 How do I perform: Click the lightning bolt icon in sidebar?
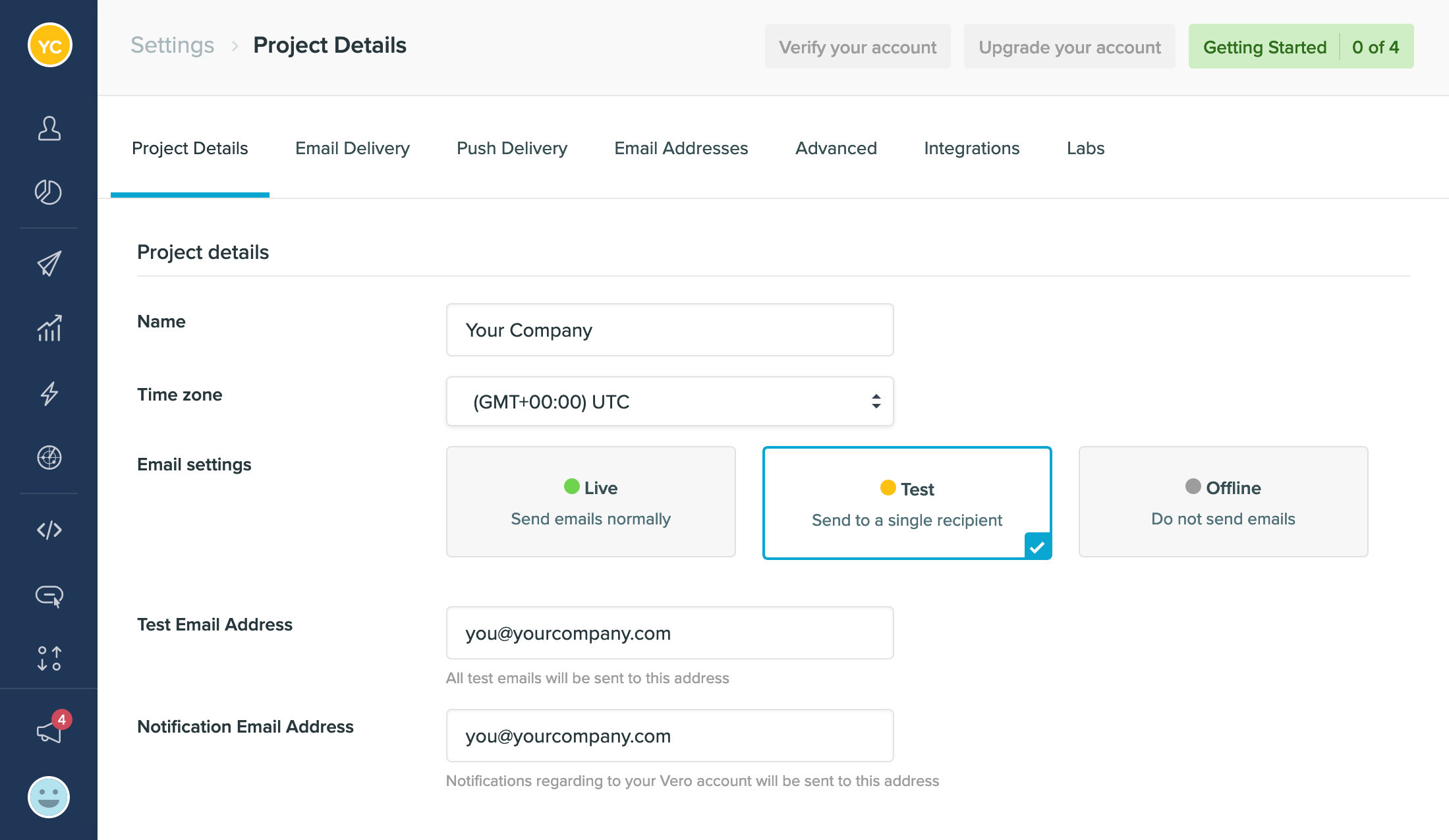(49, 393)
